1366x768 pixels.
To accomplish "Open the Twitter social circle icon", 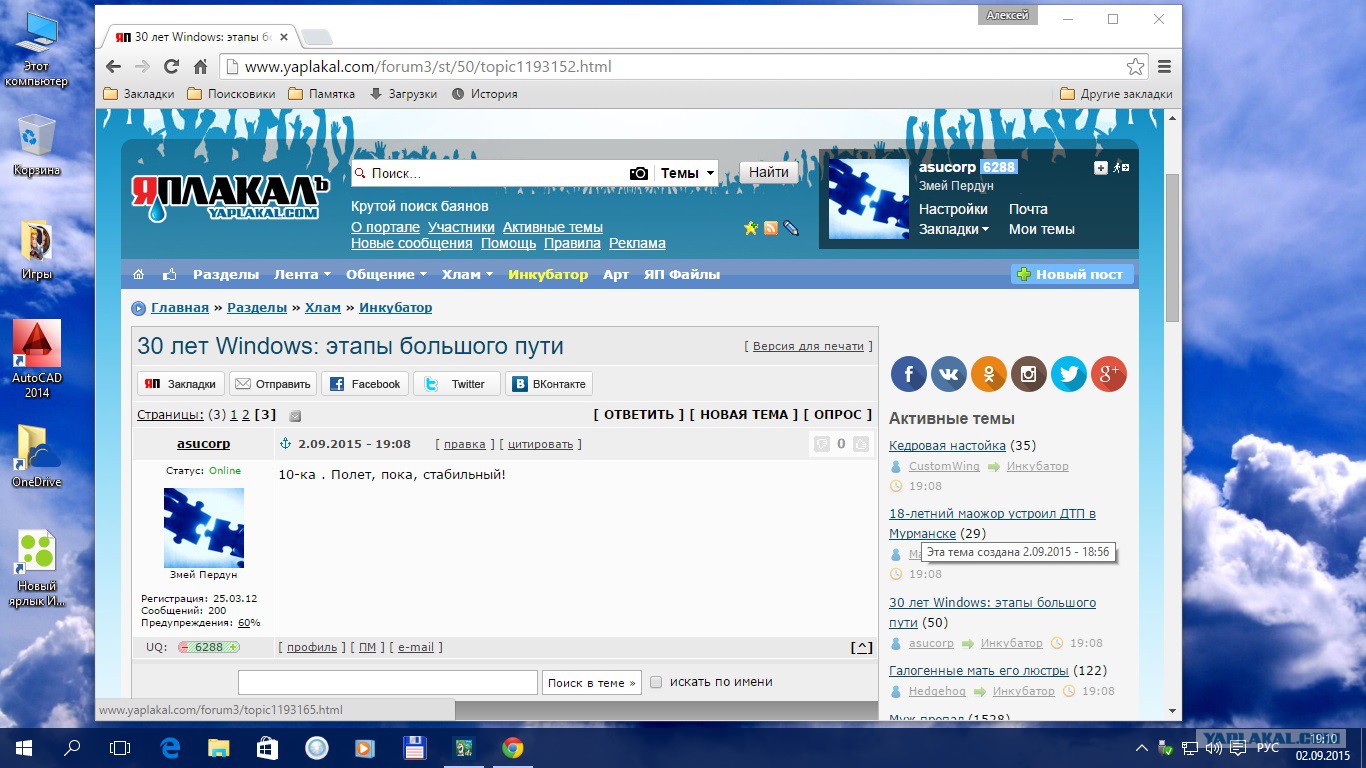I will (x=1069, y=374).
